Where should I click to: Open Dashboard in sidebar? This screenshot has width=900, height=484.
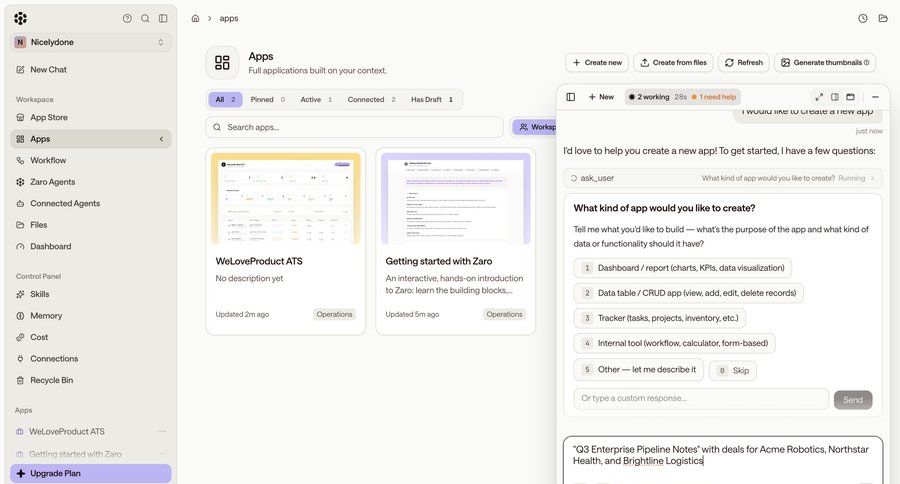coord(91,246)
